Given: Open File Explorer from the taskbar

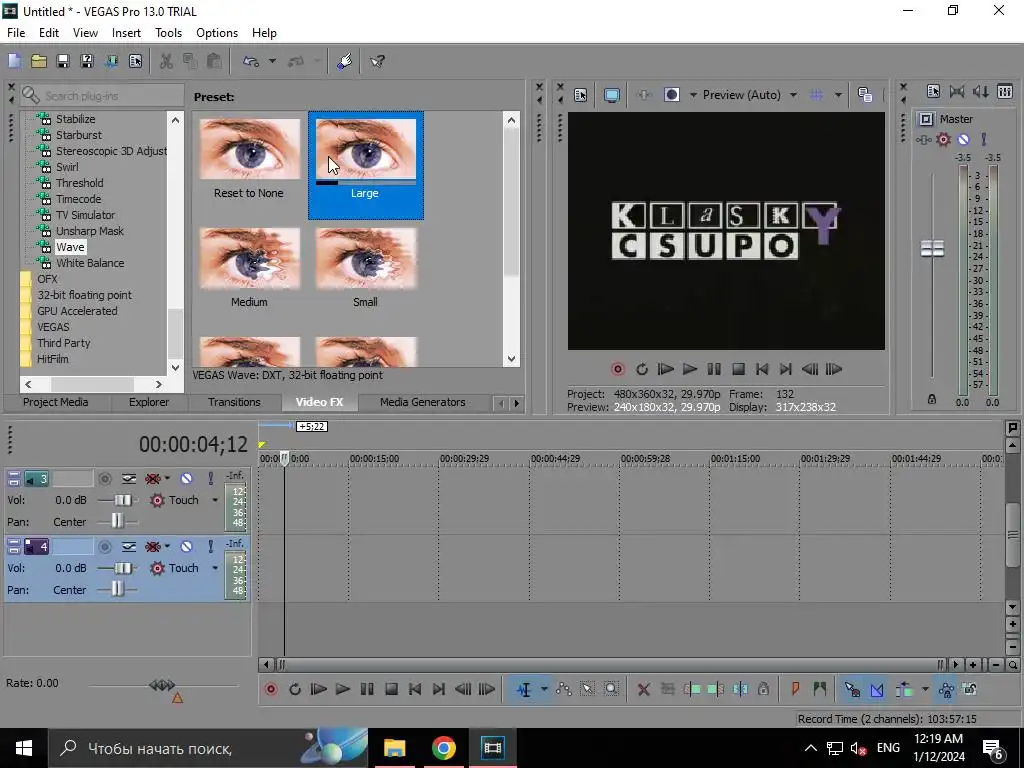Looking at the screenshot, I should (x=394, y=748).
